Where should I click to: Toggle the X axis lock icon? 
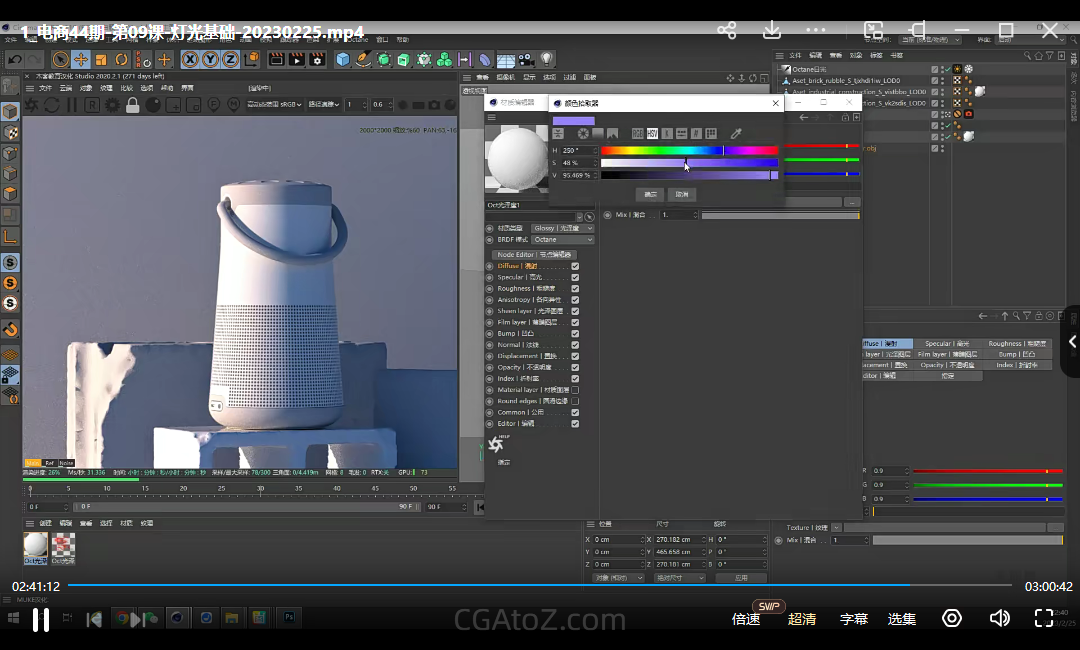[x=189, y=60]
